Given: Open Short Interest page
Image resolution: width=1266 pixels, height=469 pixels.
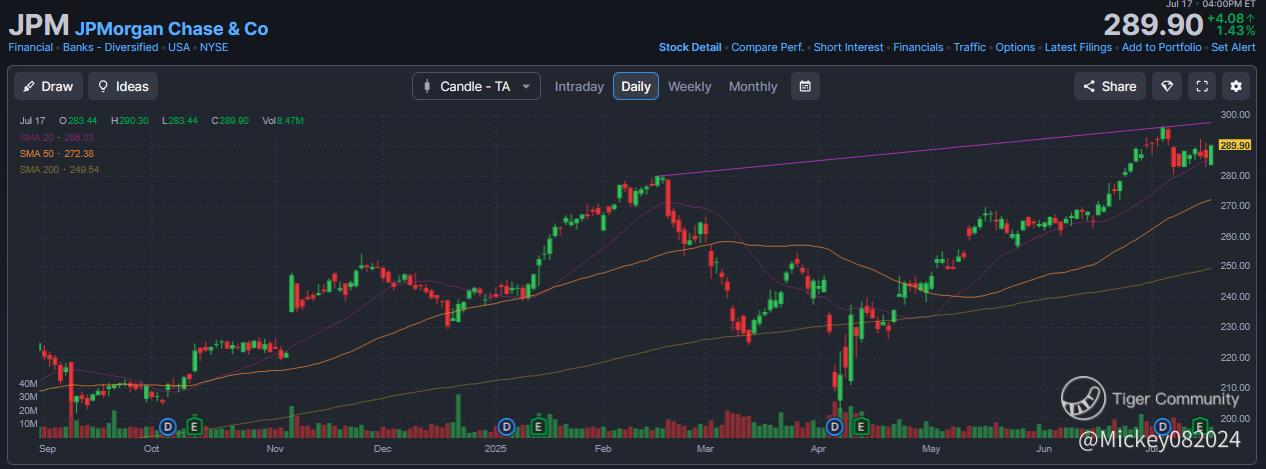Looking at the screenshot, I should [x=849, y=47].
